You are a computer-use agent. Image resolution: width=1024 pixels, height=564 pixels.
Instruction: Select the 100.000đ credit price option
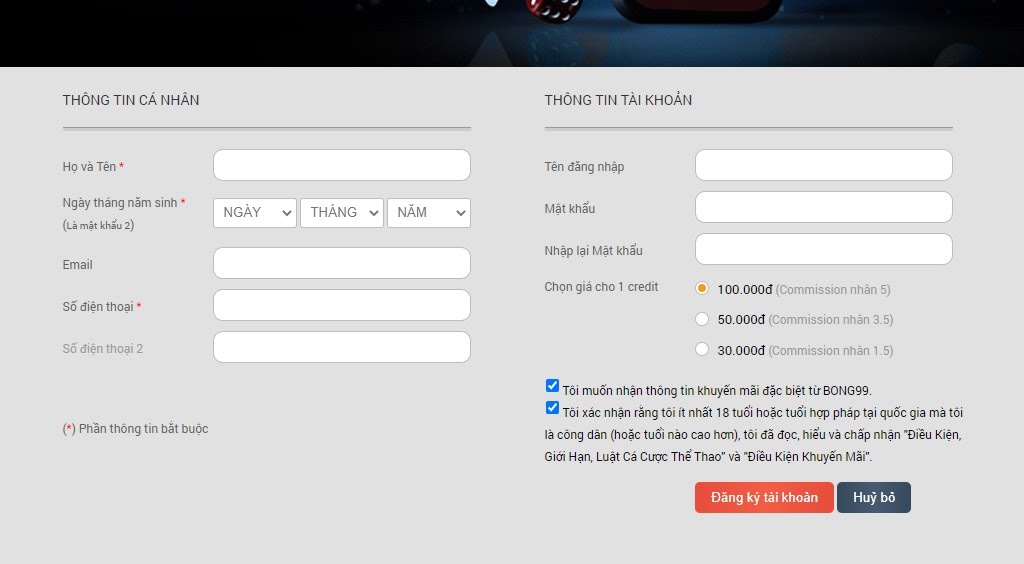[x=702, y=288]
